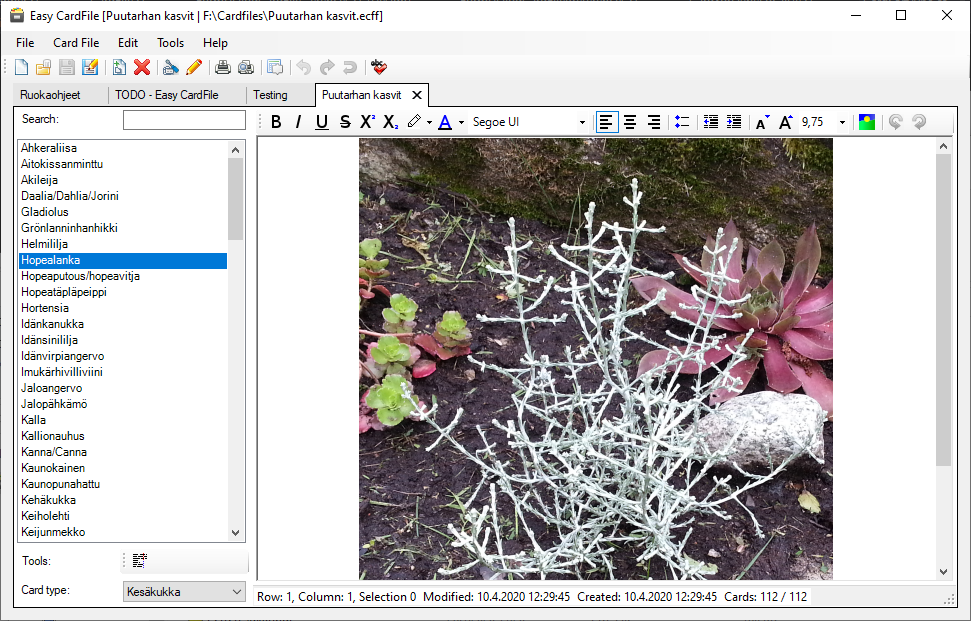Open the File menu
Screen dimensions: 971x621
click(x=25, y=43)
